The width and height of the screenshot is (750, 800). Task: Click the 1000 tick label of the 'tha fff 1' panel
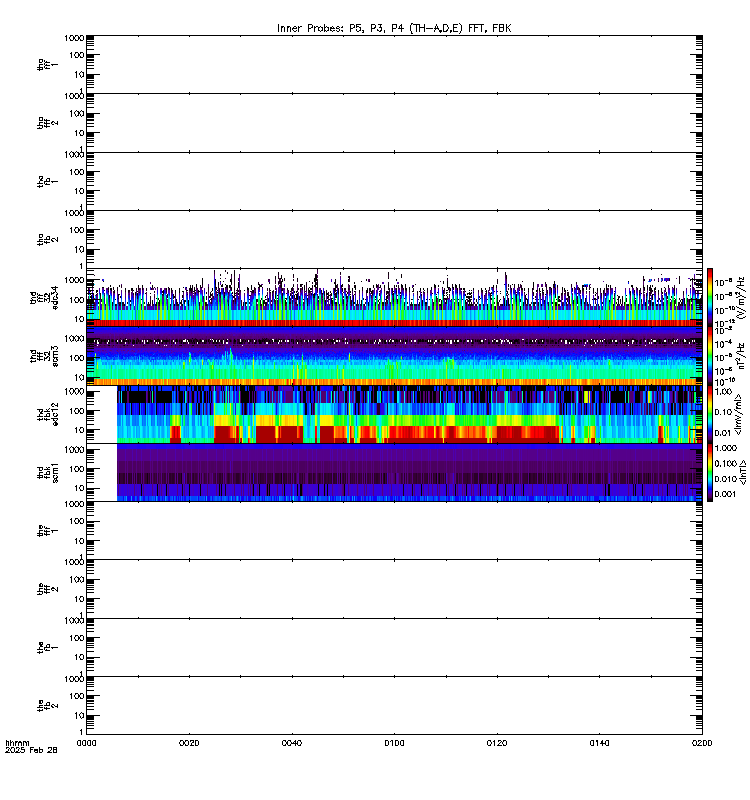[74, 38]
